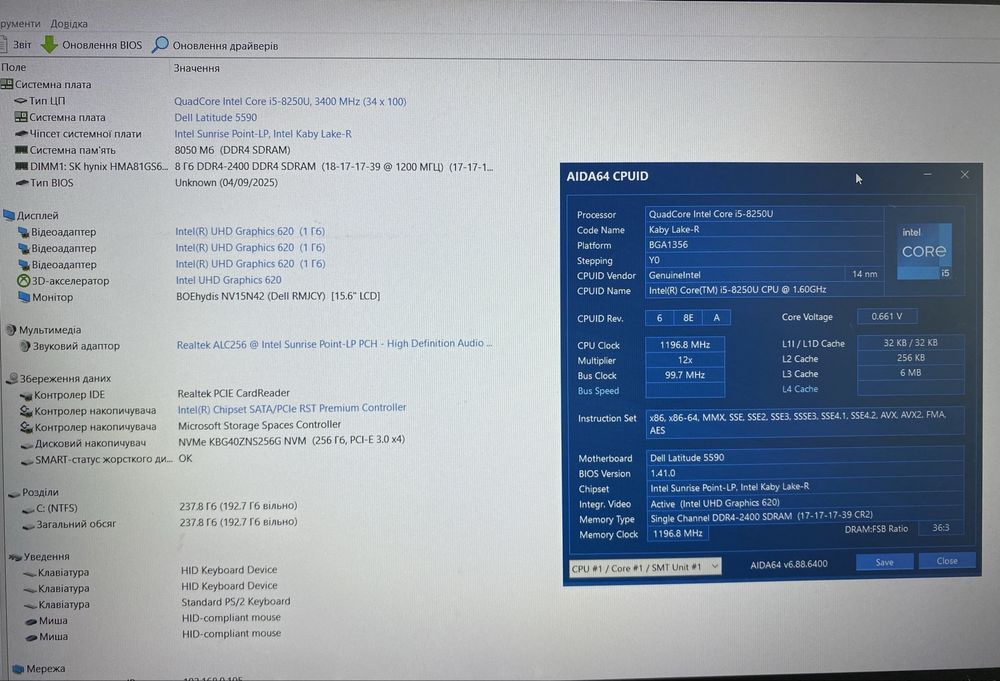
Task: Click the Чіпсет системної плати icon
Action: [21, 133]
